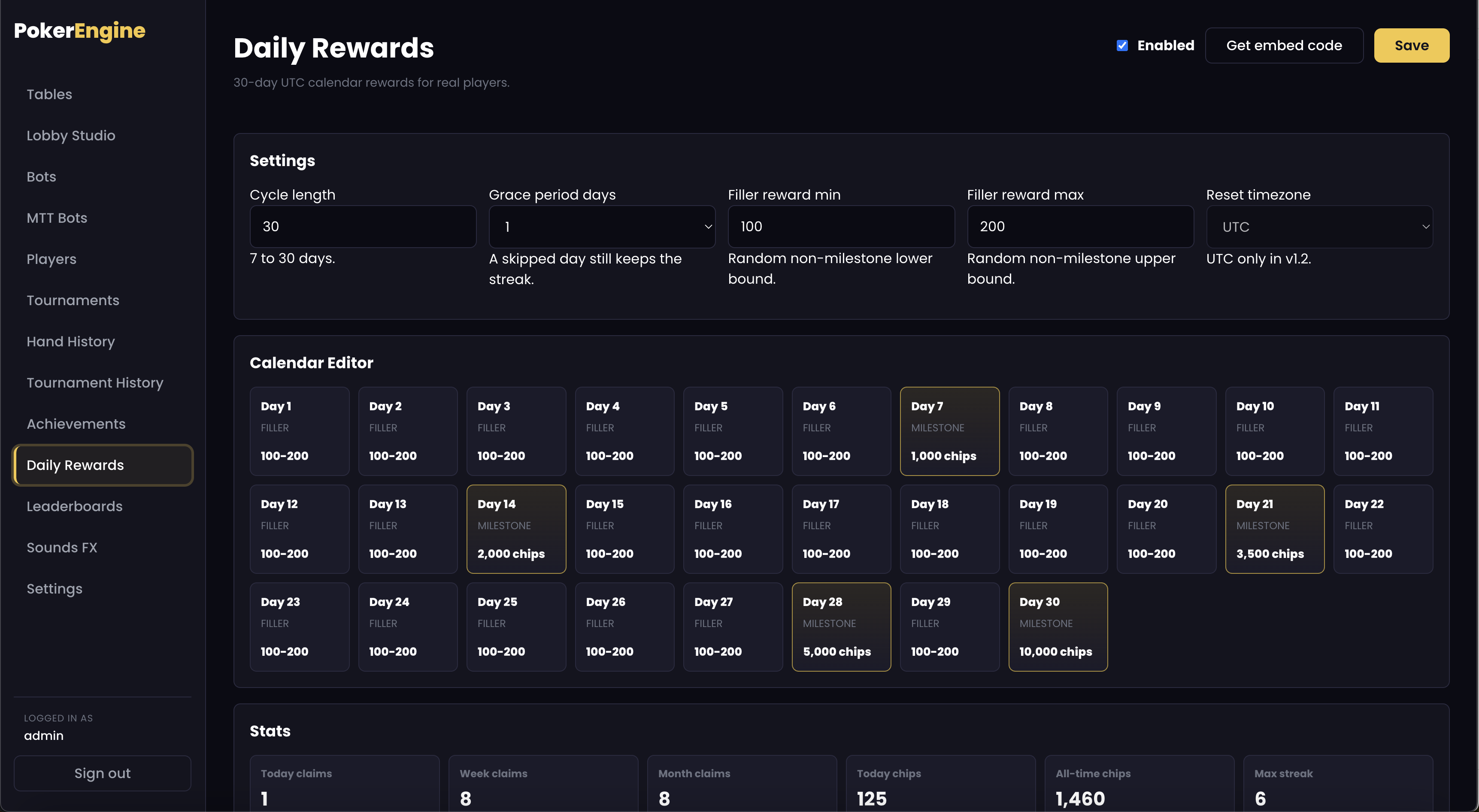
Task: Open the Tables page in sidebar
Action: (102, 94)
